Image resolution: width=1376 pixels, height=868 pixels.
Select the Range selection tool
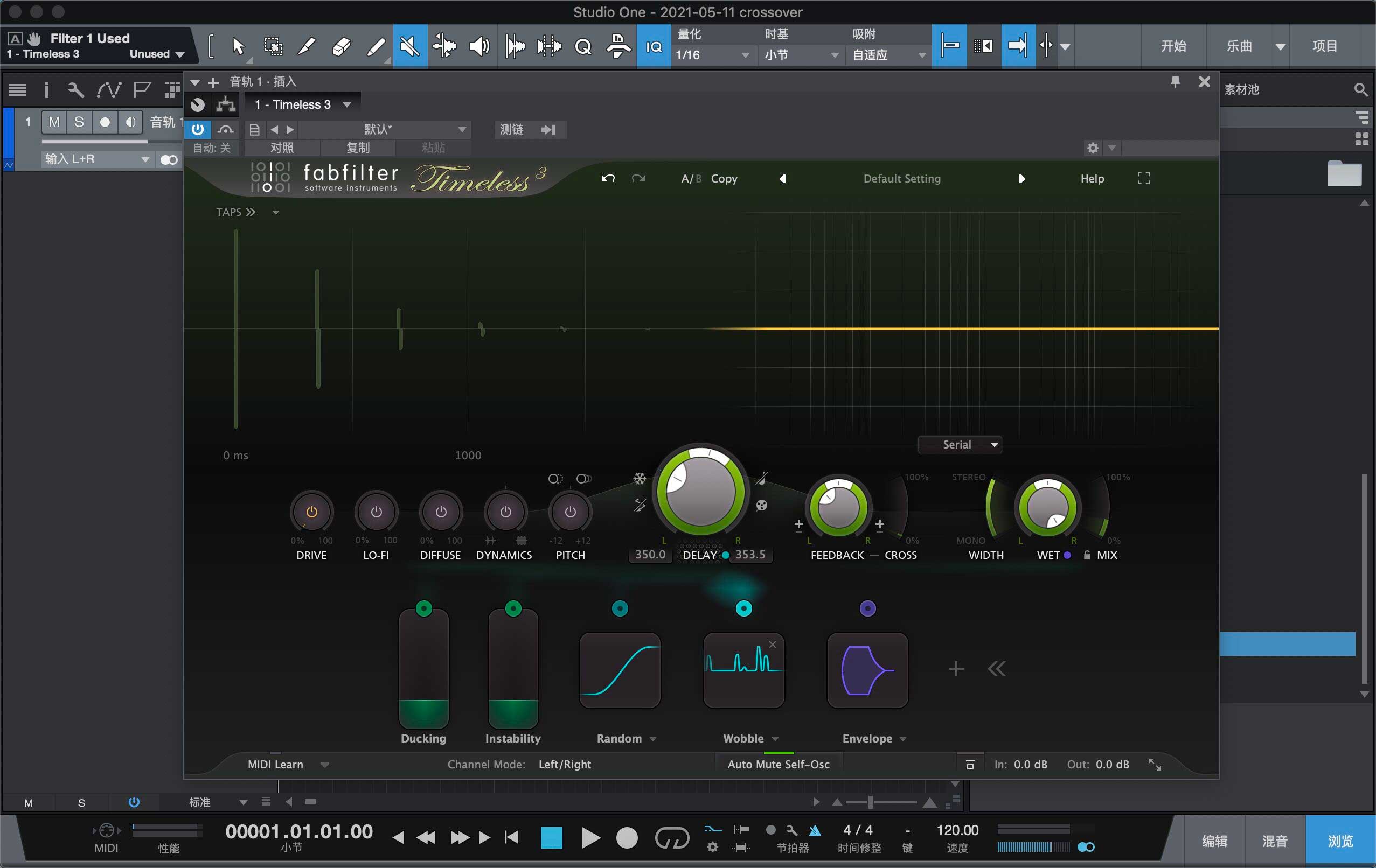tap(273, 46)
